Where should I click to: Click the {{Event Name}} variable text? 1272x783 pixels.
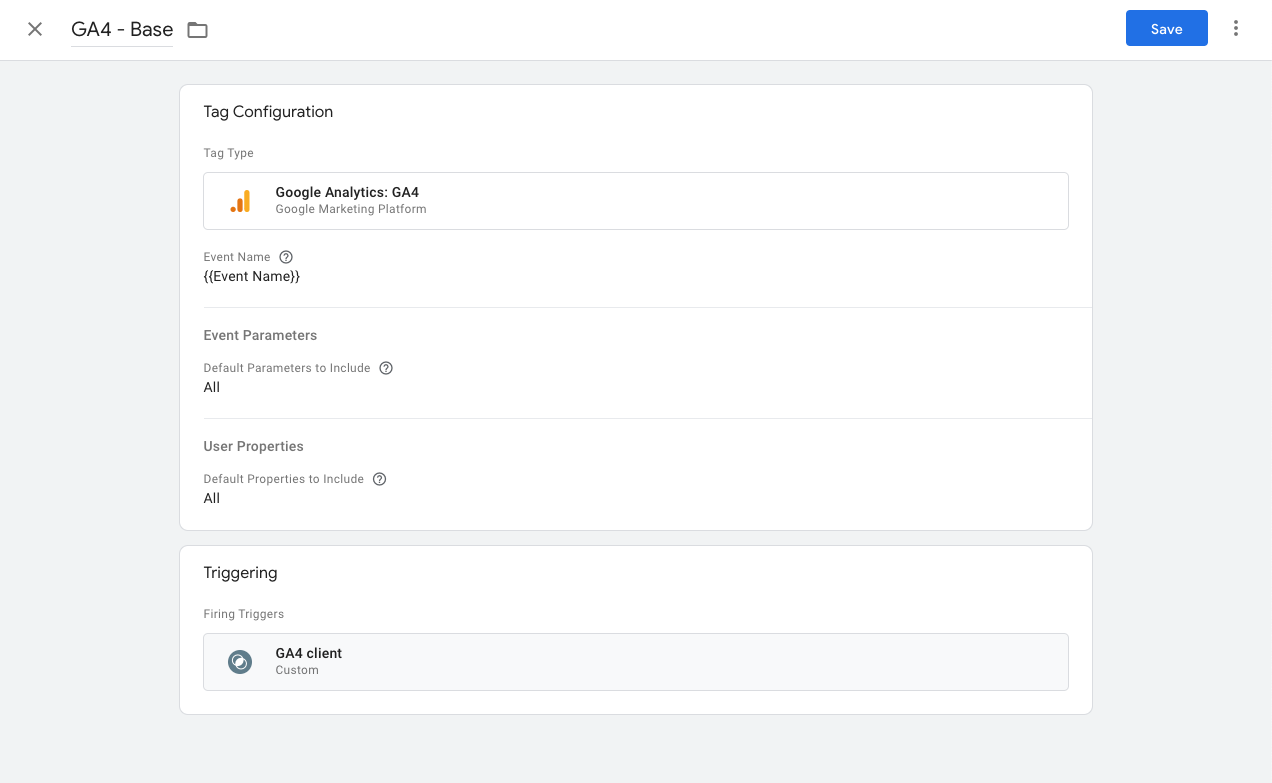click(251, 276)
